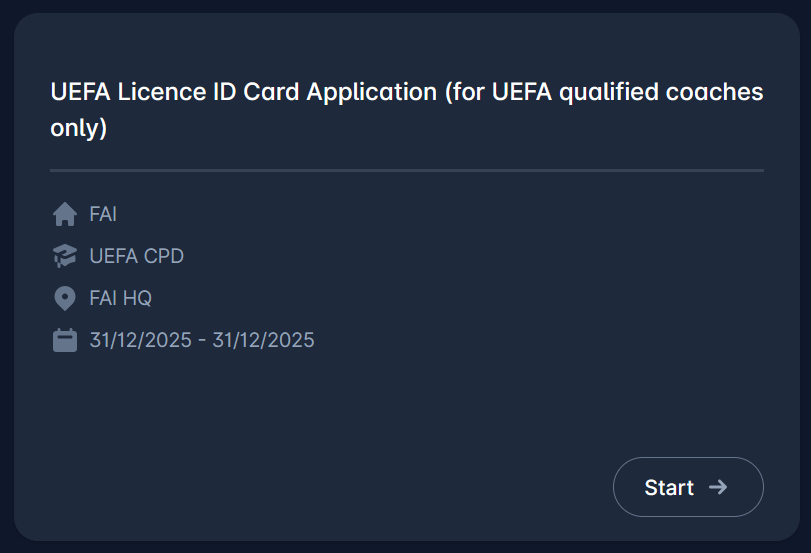
Task: Click the FAI HQ venue label
Action: pos(121,298)
